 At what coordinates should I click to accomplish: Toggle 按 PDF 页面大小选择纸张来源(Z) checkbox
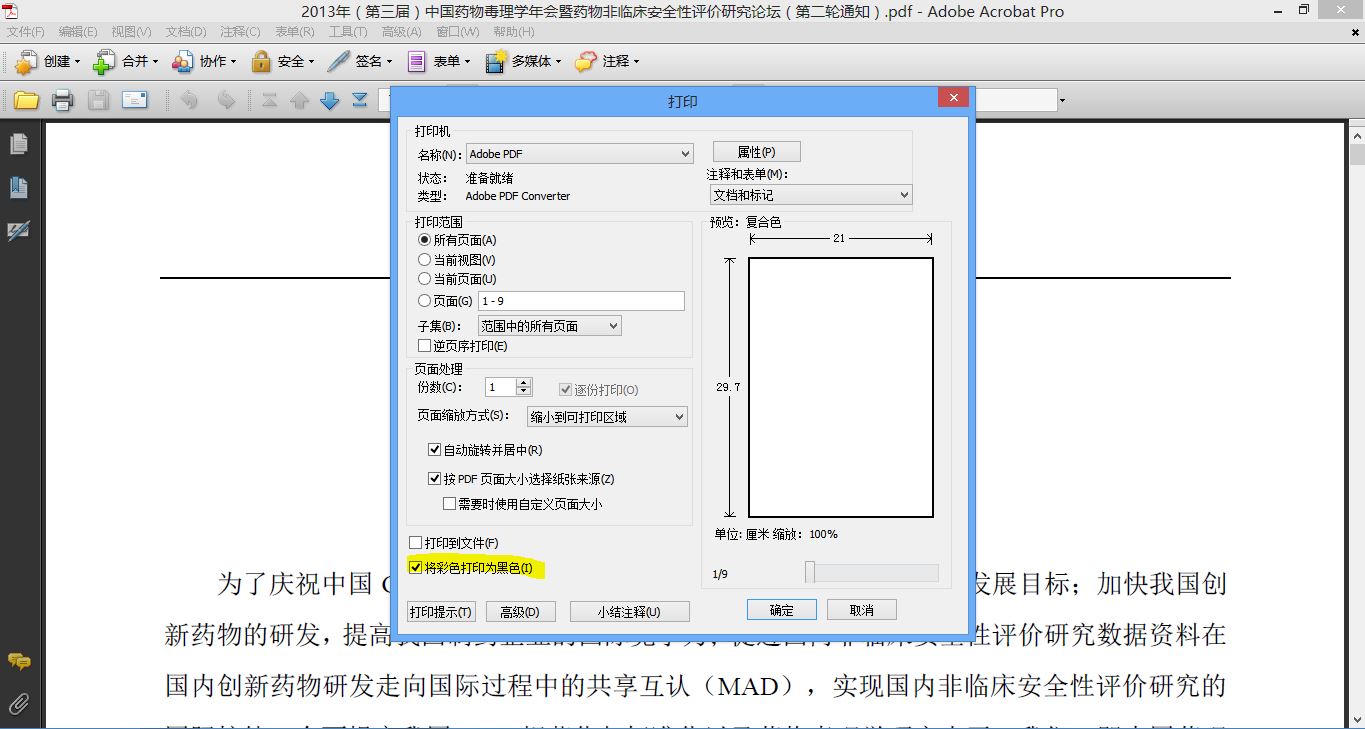[x=434, y=479]
